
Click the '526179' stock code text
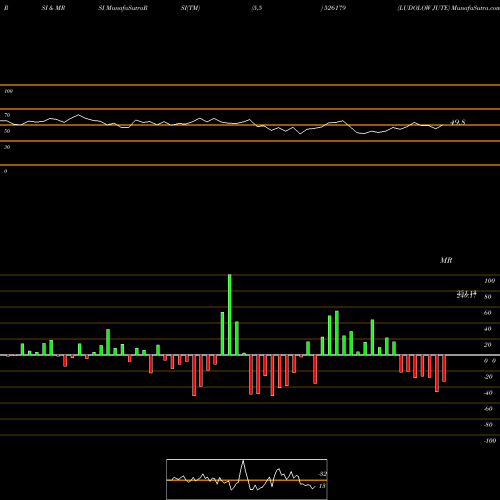334,8
